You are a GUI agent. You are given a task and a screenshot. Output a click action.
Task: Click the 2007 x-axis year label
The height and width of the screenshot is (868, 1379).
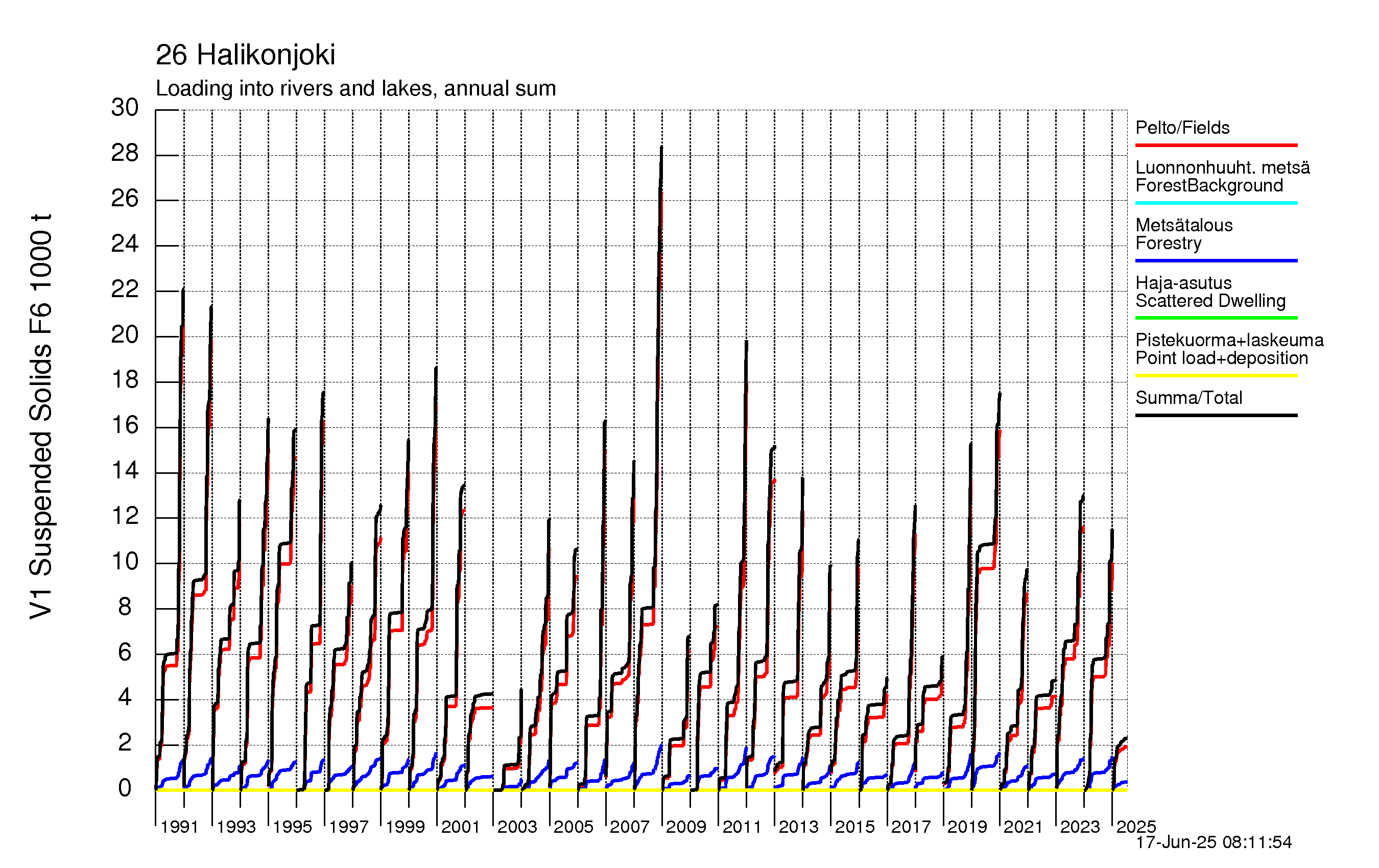pyautogui.click(x=629, y=827)
